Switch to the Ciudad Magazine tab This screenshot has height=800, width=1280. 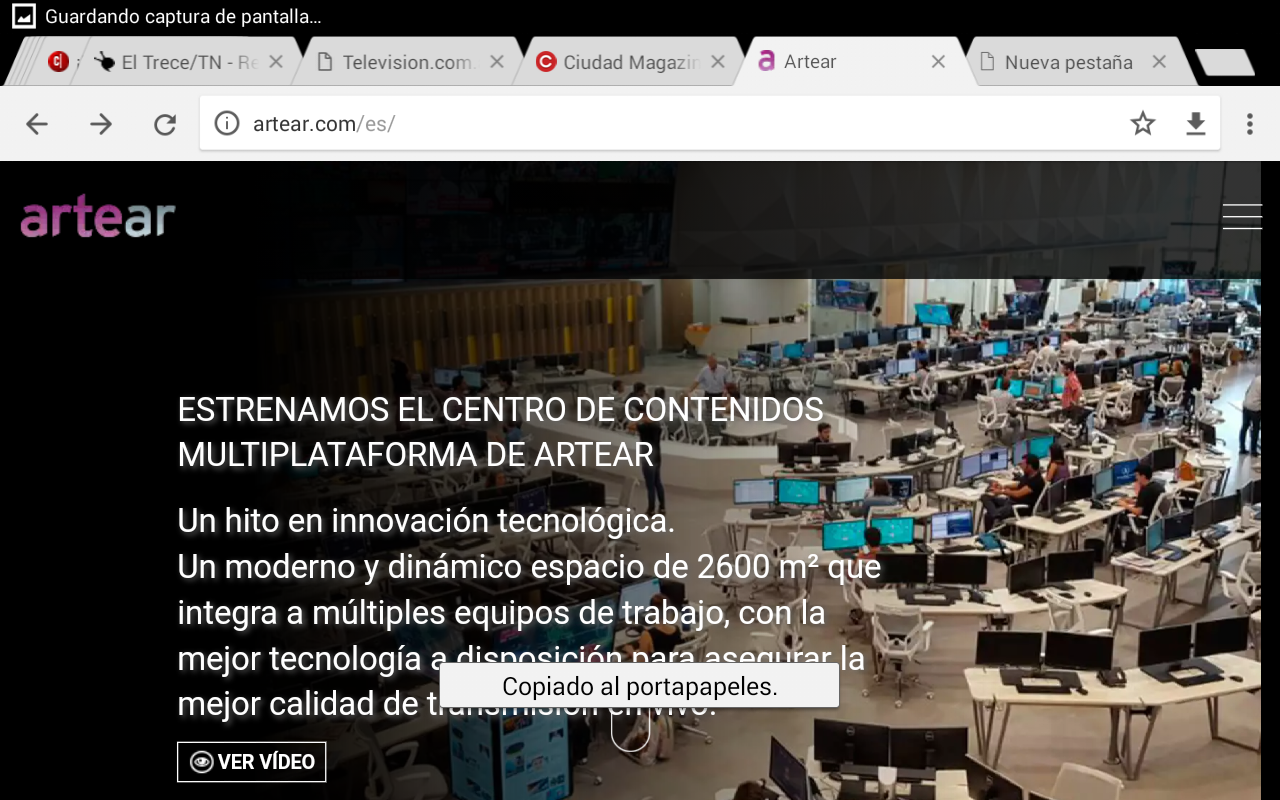(x=630, y=62)
